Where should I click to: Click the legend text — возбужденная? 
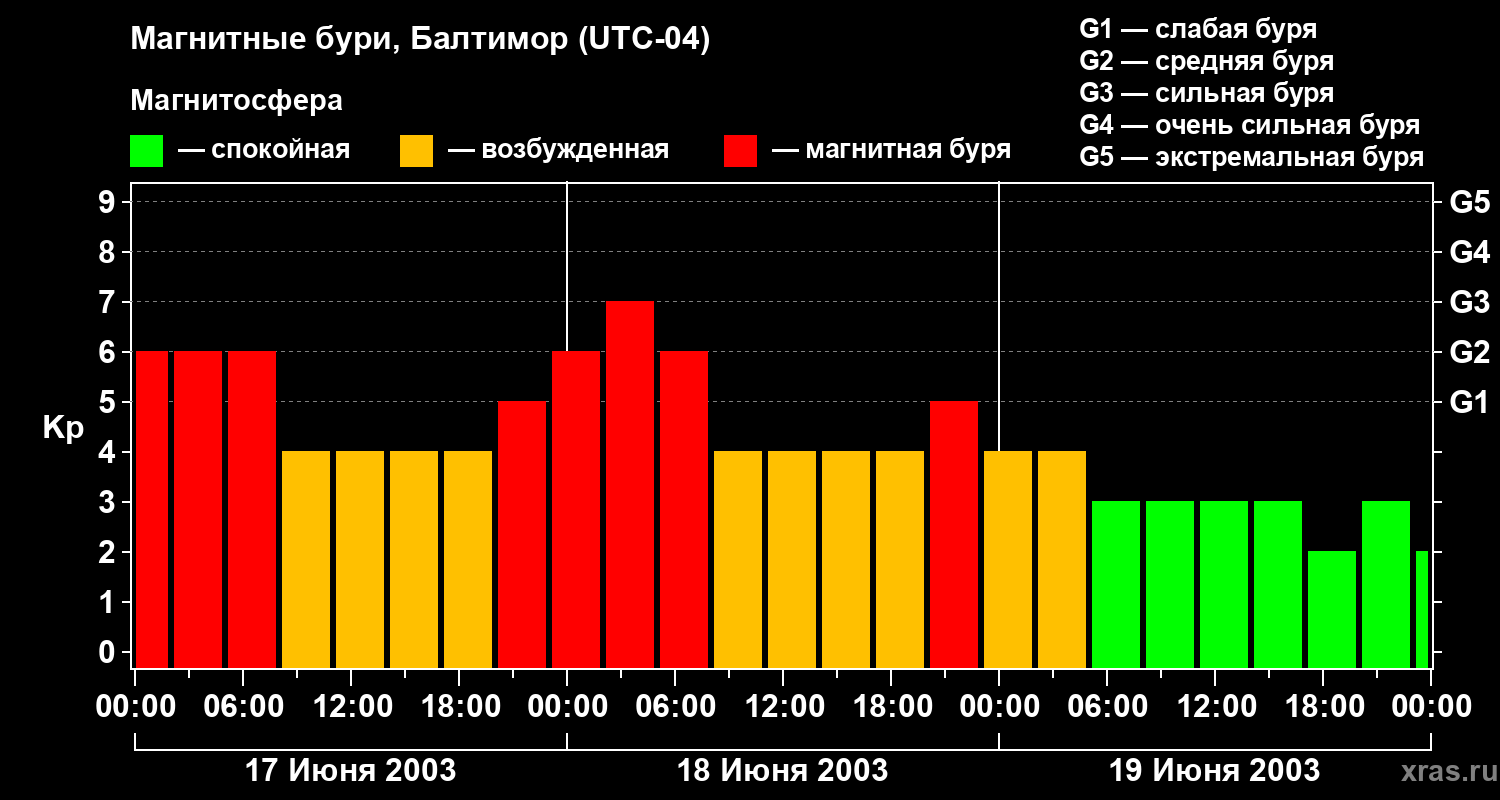[558, 151]
